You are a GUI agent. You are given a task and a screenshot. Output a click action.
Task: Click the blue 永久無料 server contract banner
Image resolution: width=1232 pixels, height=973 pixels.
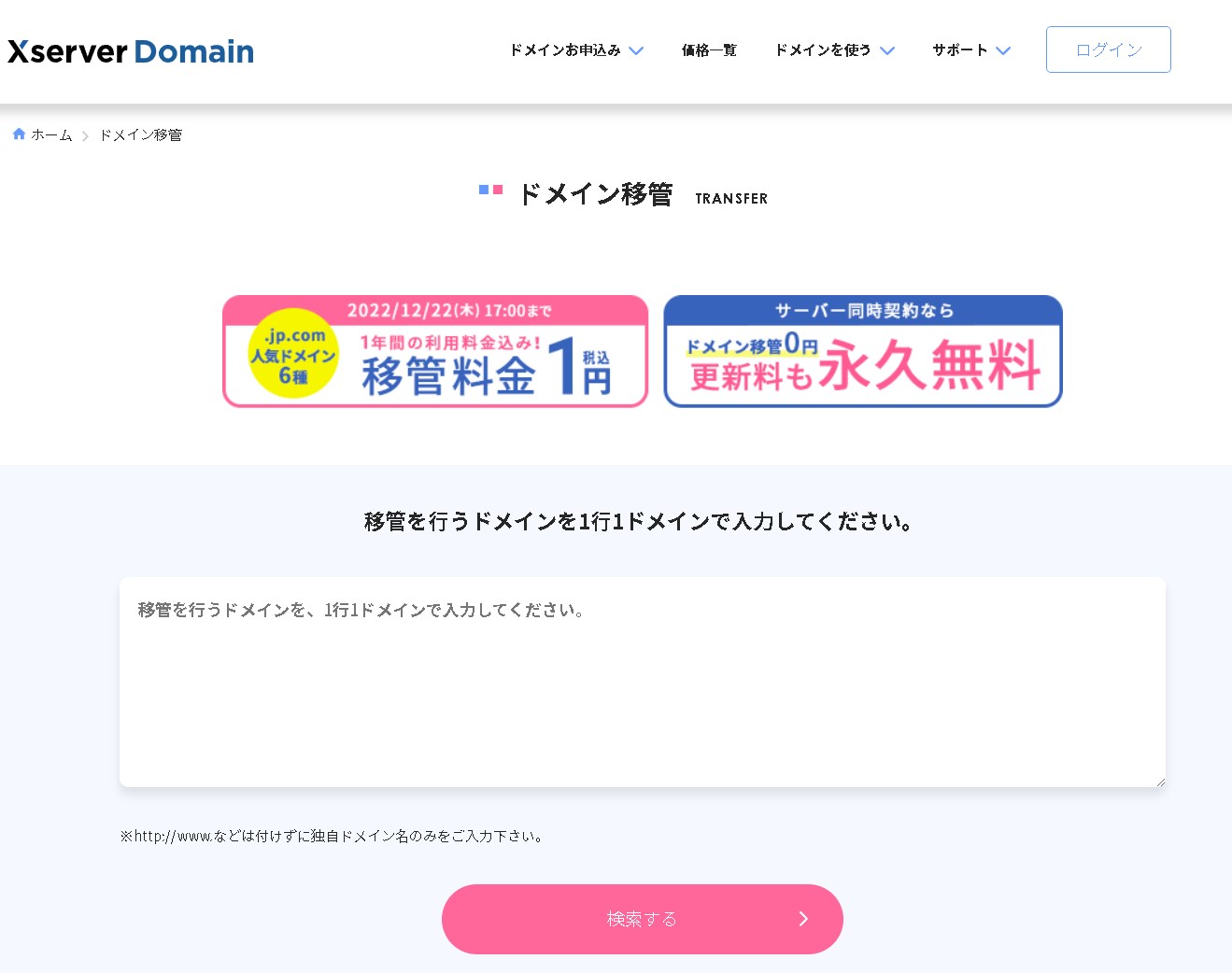click(861, 352)
